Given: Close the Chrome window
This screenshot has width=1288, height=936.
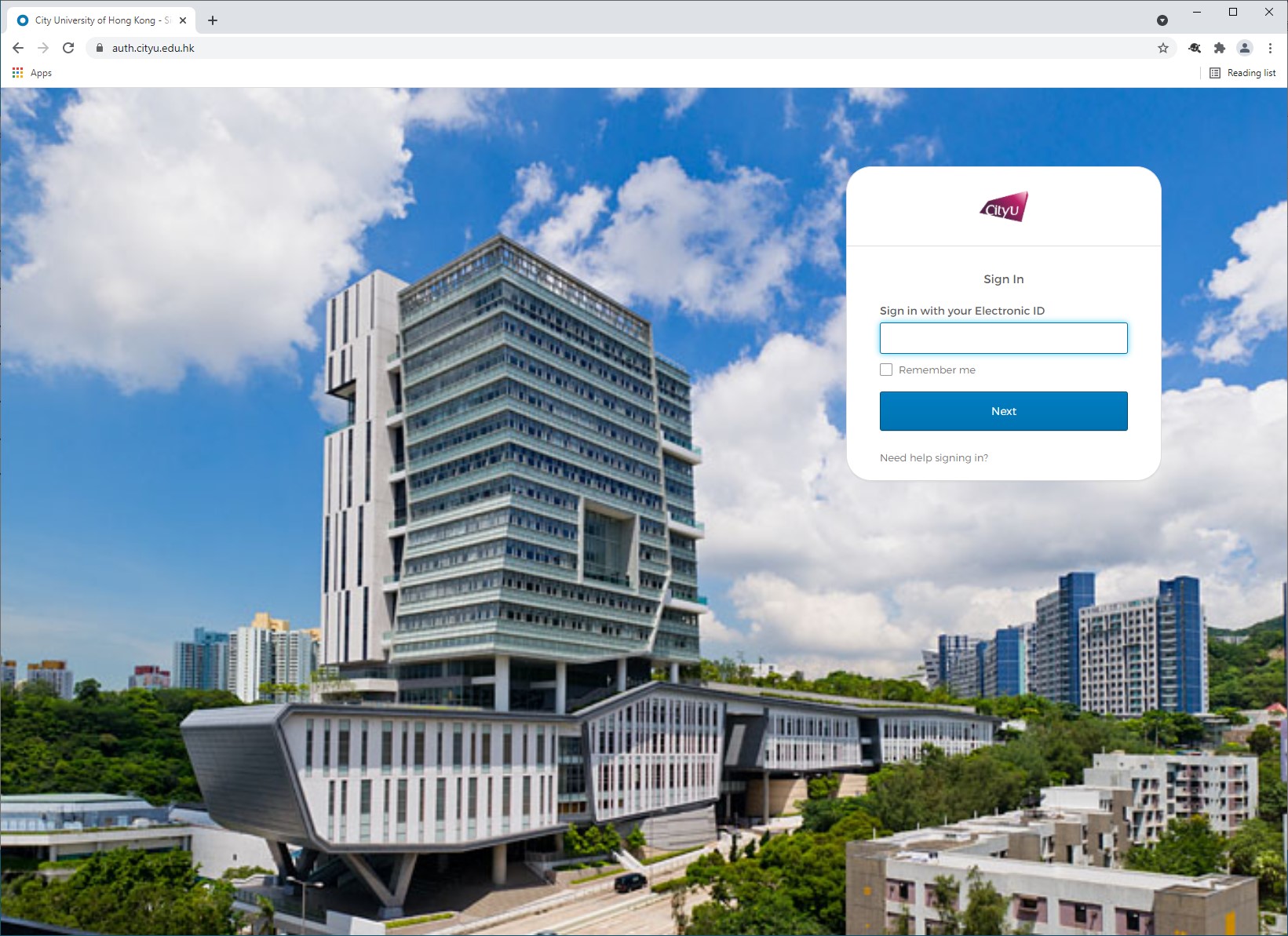Looking at the screenshot, I should [1269, 12].
